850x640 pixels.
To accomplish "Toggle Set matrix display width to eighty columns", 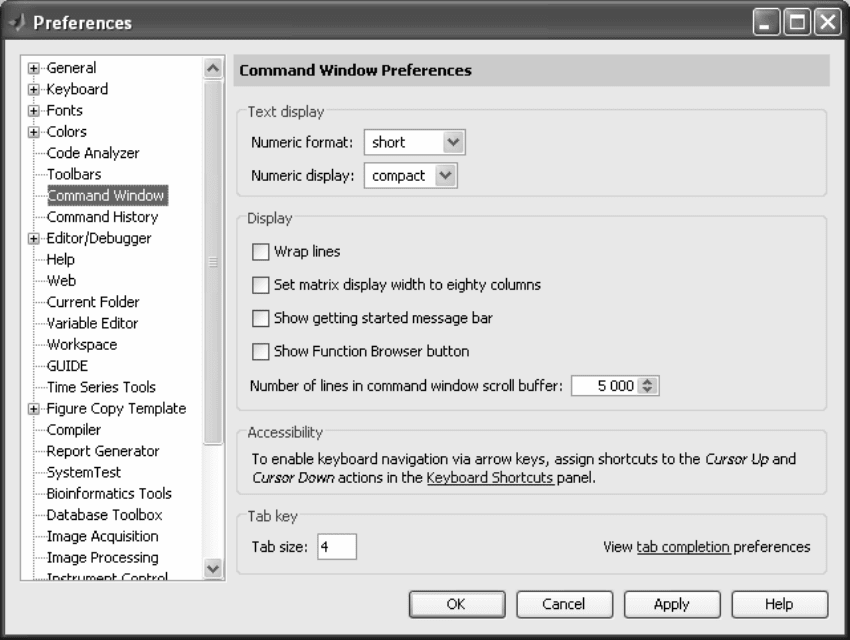I will pyautogui.click(x=261, y=285).
